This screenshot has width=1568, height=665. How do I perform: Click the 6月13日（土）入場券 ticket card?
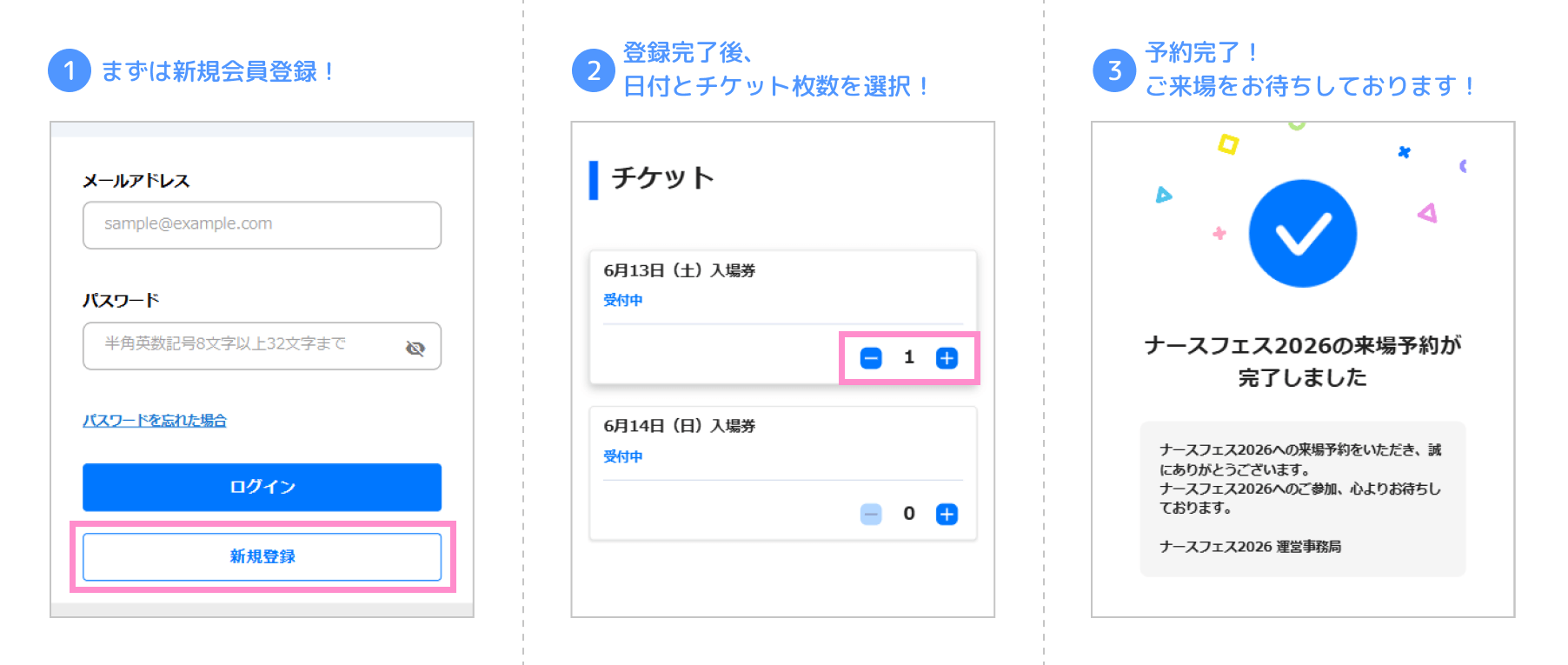tap(681, 270)
